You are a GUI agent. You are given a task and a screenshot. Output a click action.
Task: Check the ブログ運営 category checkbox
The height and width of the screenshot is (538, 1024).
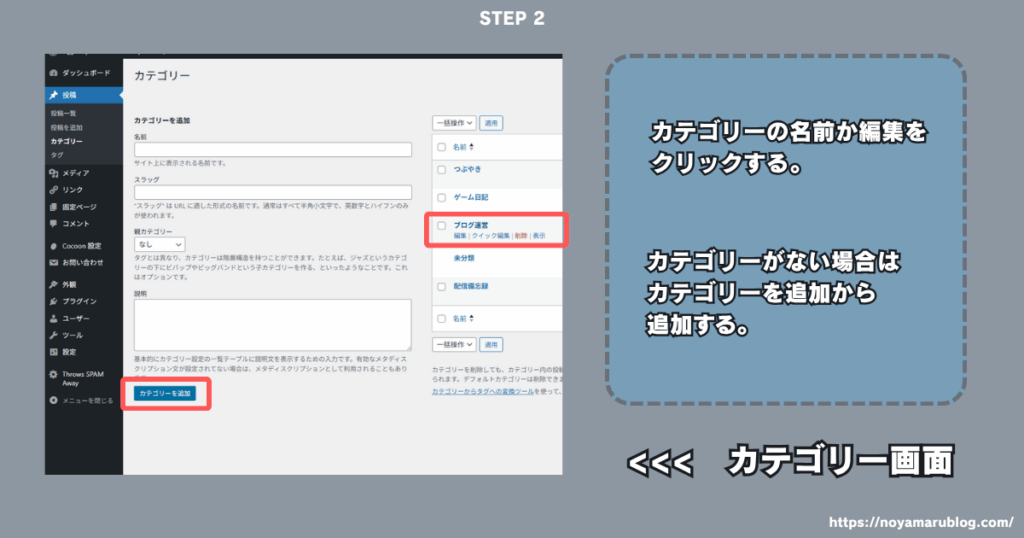coord(441,226)
